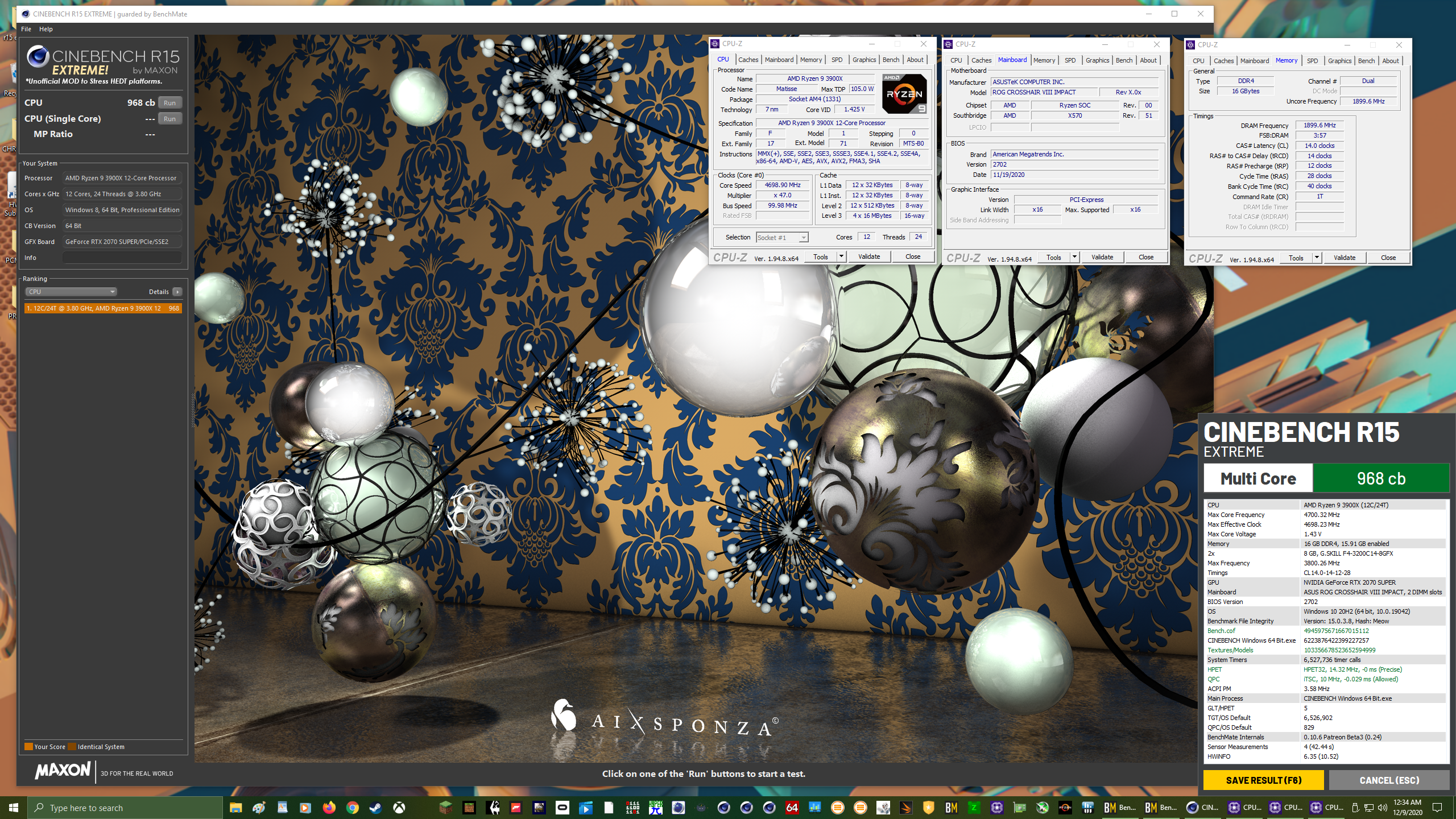Screen dimensions: 1456x819
Task: Click the empty Info field in Cinebench
Action: click(122, 258)
